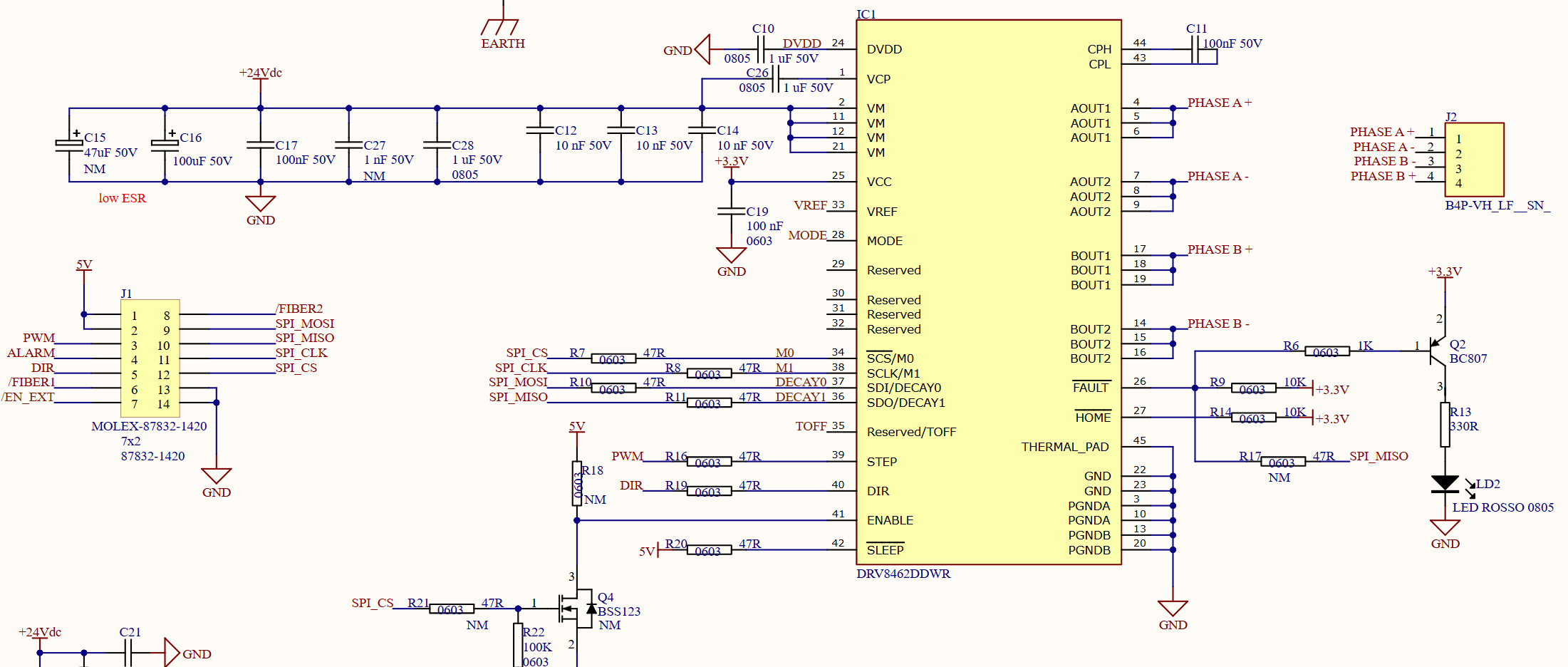The width and height of the screenshot is (1568, 667).
Task: Click the J1 MOLEX connector body
Action: [150, 358]
